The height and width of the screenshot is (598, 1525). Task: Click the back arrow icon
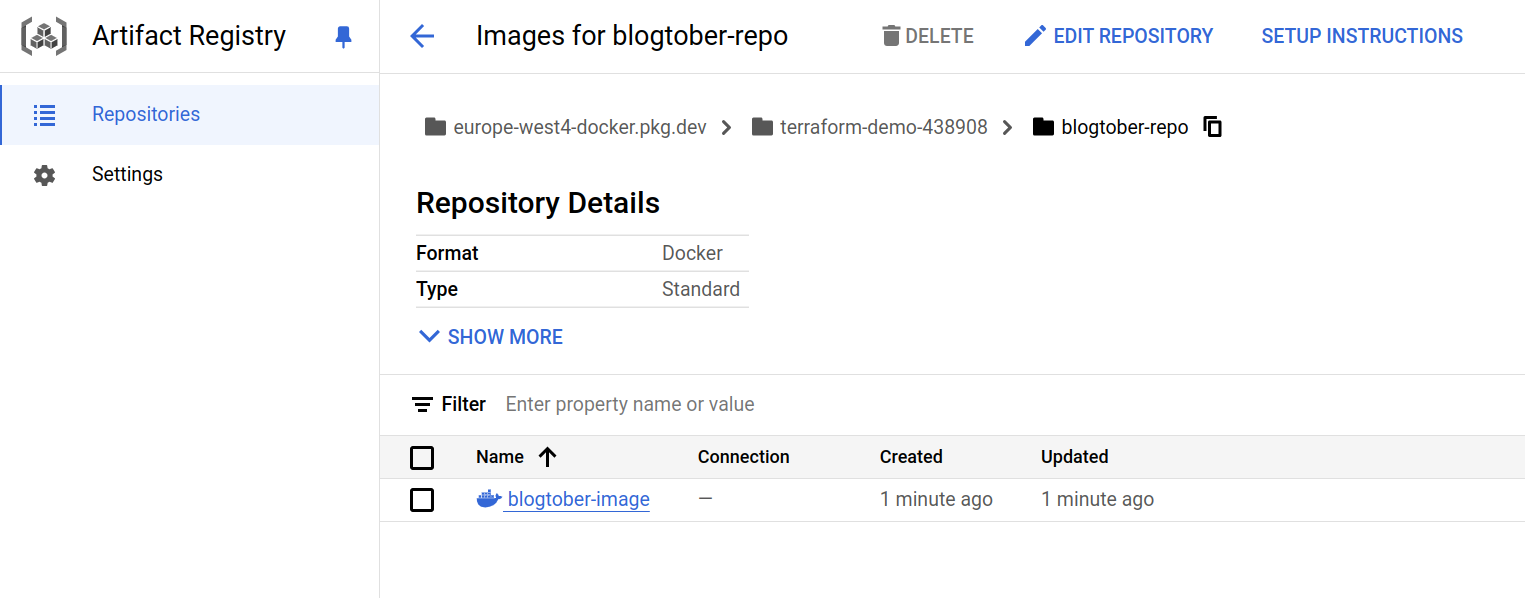click(x=422, y=37)
